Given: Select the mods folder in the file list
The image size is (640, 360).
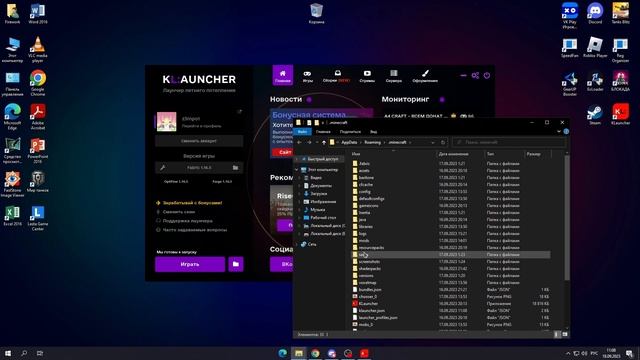Looking at the screenshot, I should (364, 240).
